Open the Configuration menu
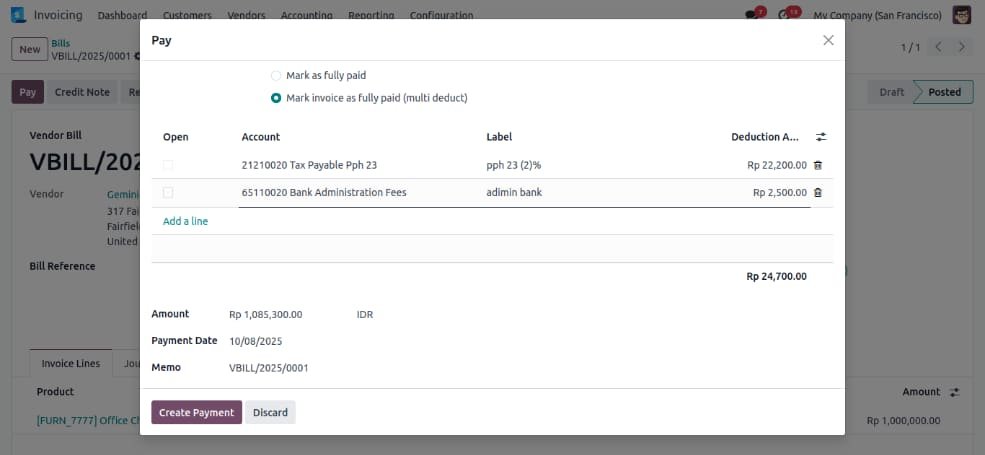The image size is (985, 455). point(442,15)
